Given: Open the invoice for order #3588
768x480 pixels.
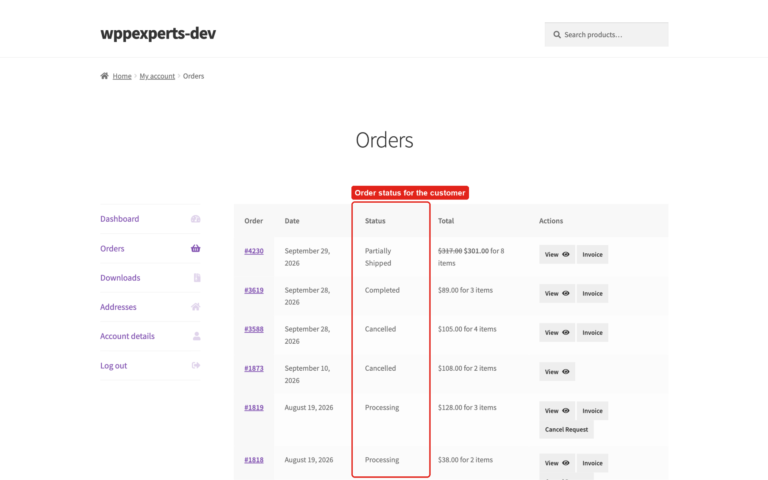Looking at the screenshot, I should [592, 333].
